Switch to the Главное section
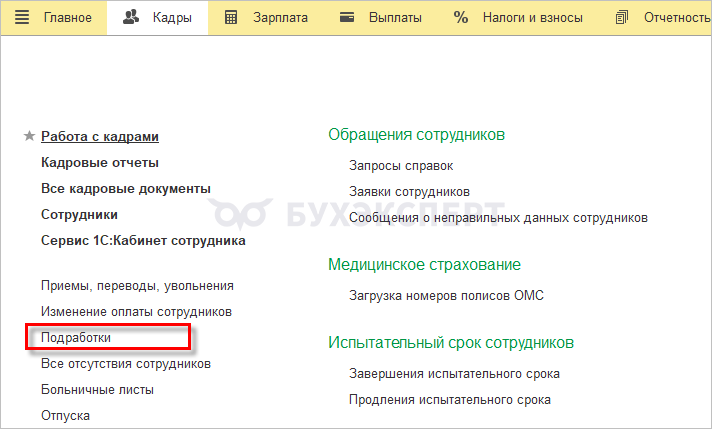Viewport: 712px width, 429px height. point(68,18)
